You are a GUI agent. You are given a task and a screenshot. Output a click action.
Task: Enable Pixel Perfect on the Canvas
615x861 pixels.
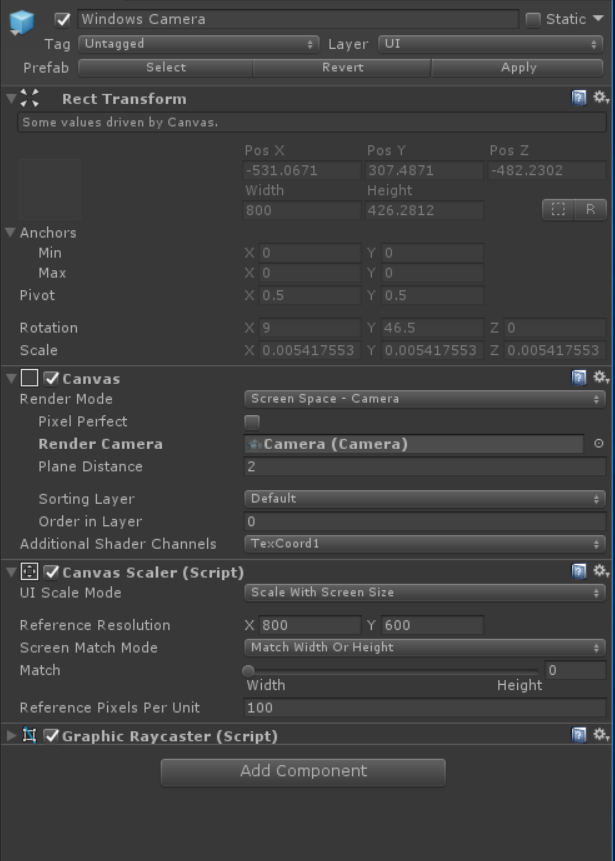click(250, 420)
